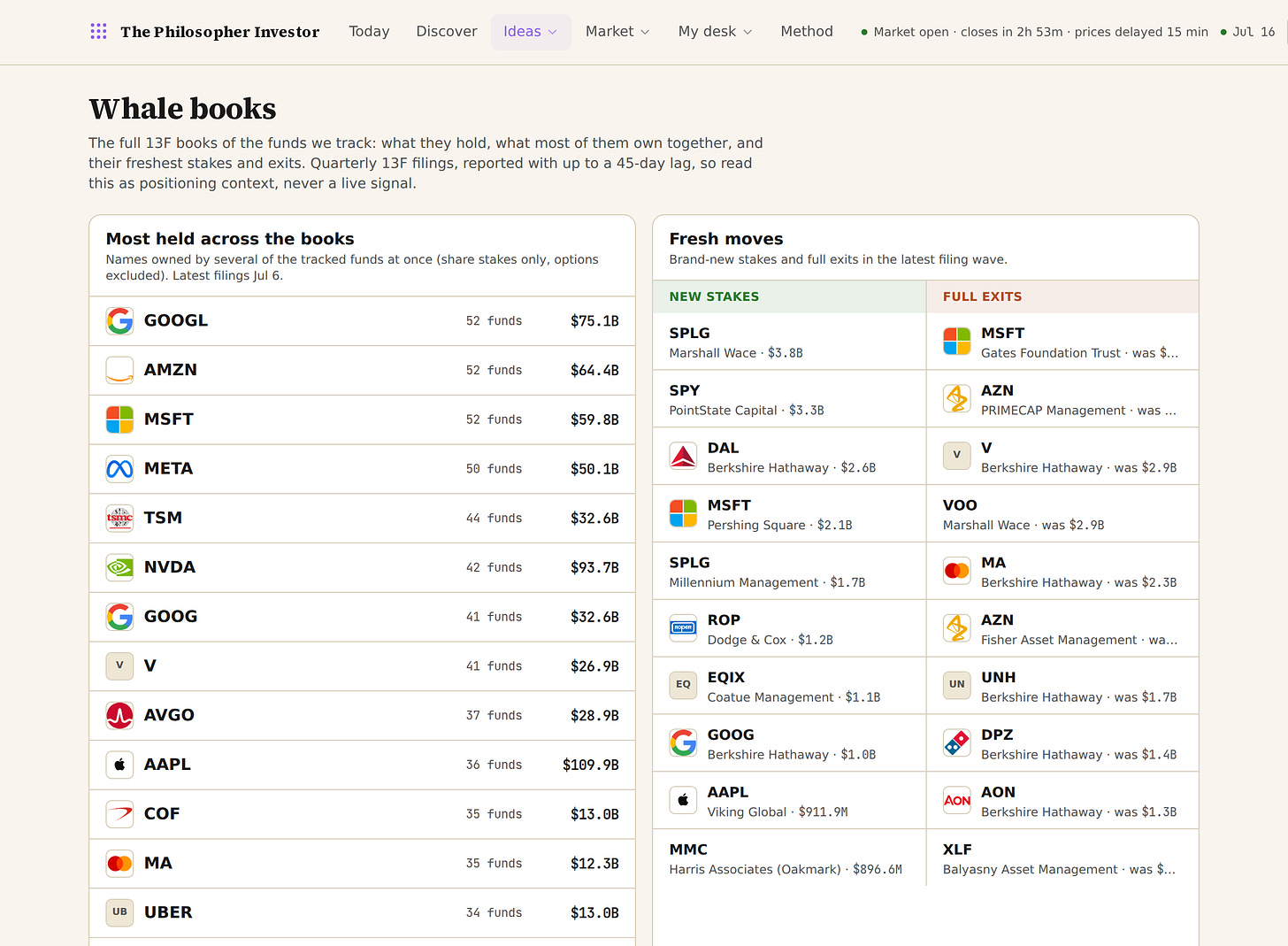Viewport: 1288px width, 946px height.
Task: Click the V icon in Full exits column
Action: click(x=957, y=456)
